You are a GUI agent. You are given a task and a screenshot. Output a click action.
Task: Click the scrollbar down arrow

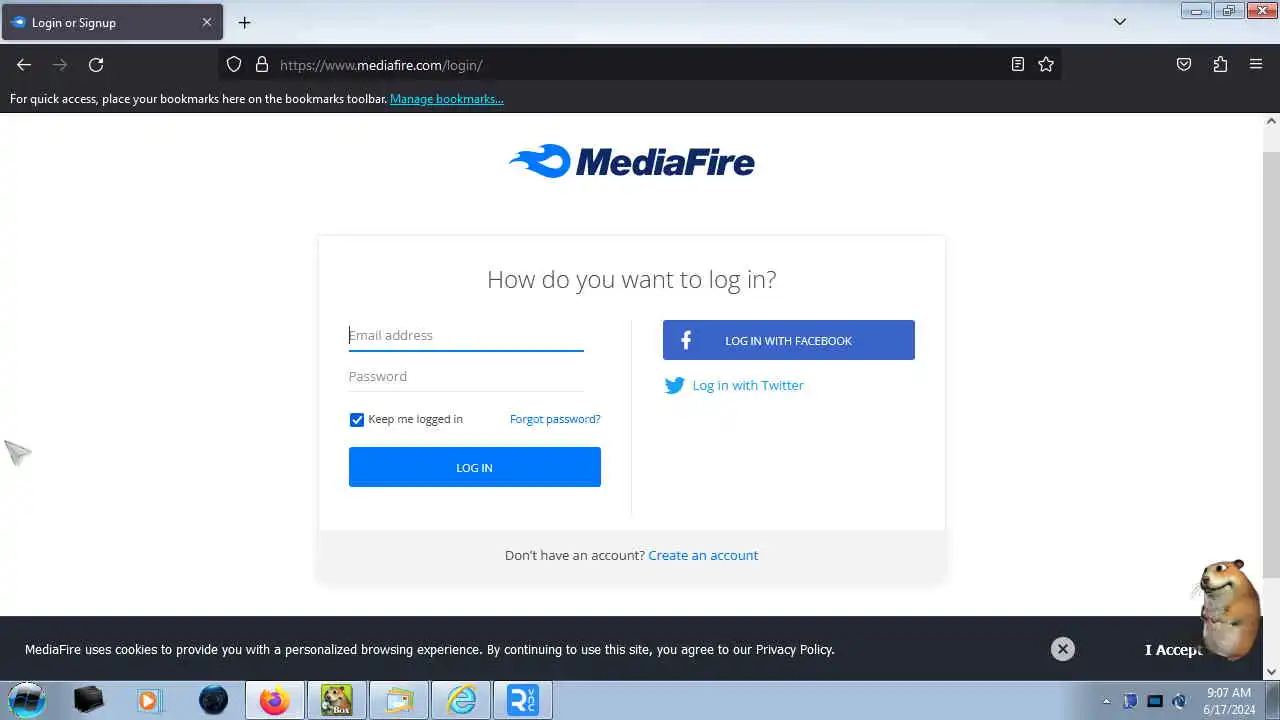(x=1272, y=672)
